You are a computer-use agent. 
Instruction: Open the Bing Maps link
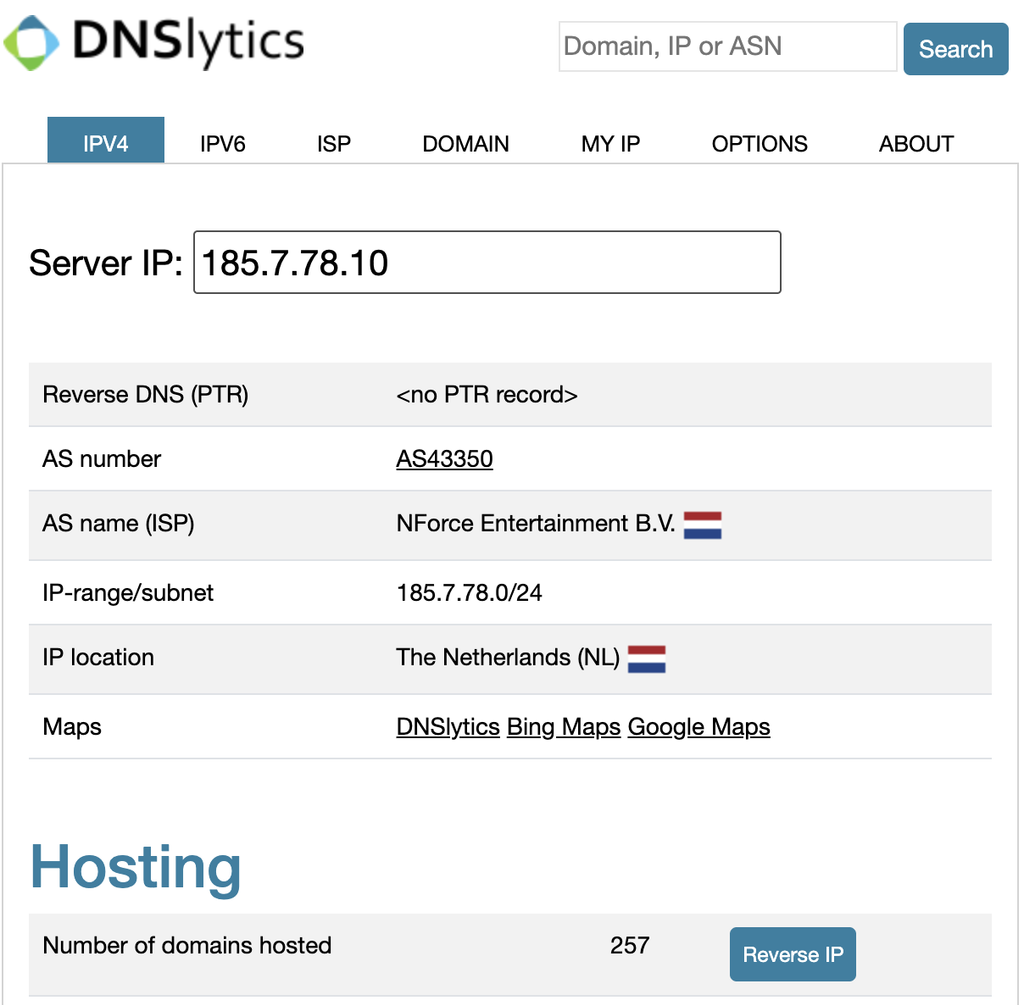tap(564, 727)
